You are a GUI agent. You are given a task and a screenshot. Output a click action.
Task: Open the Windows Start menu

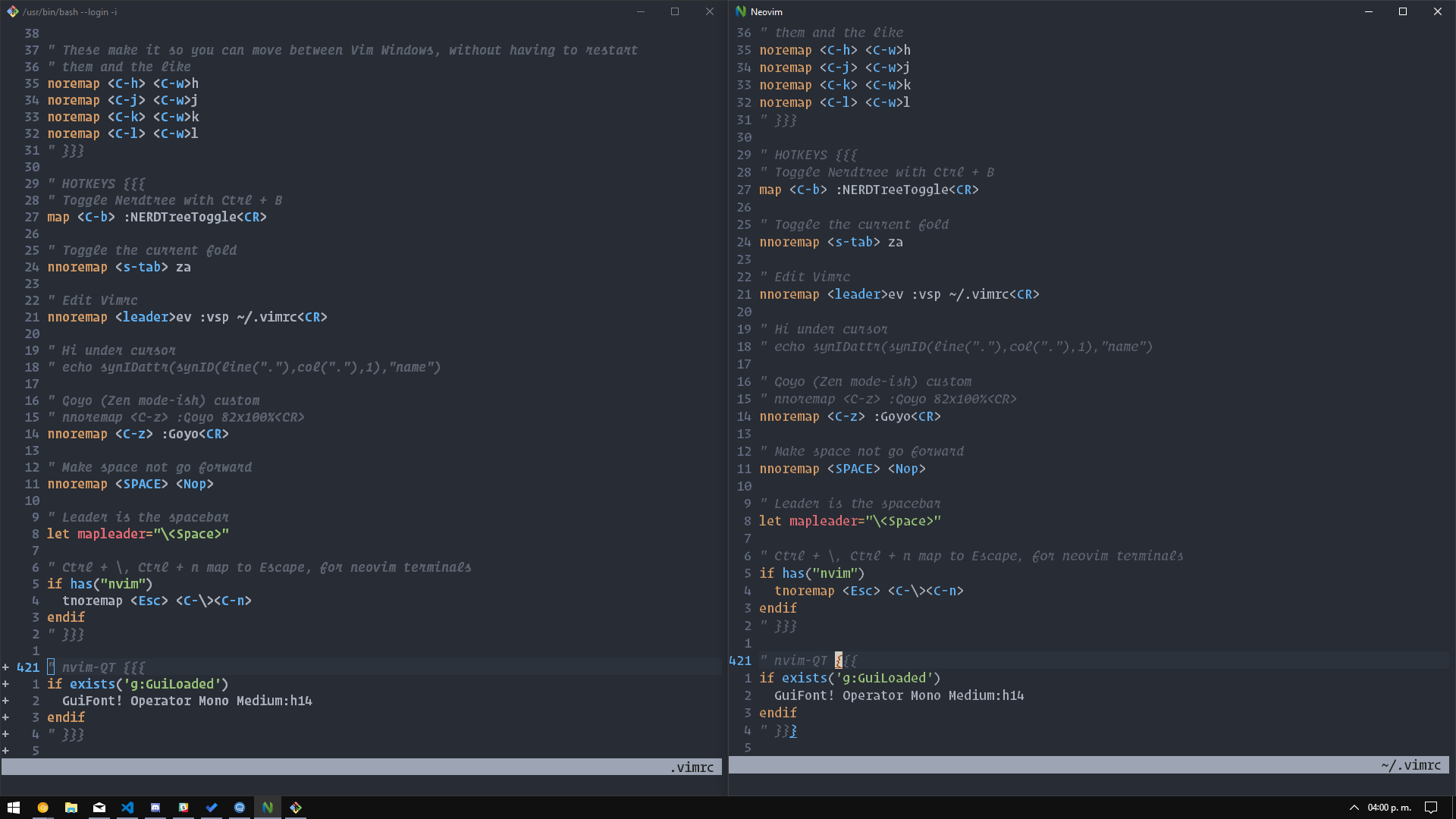coord(14,808)
